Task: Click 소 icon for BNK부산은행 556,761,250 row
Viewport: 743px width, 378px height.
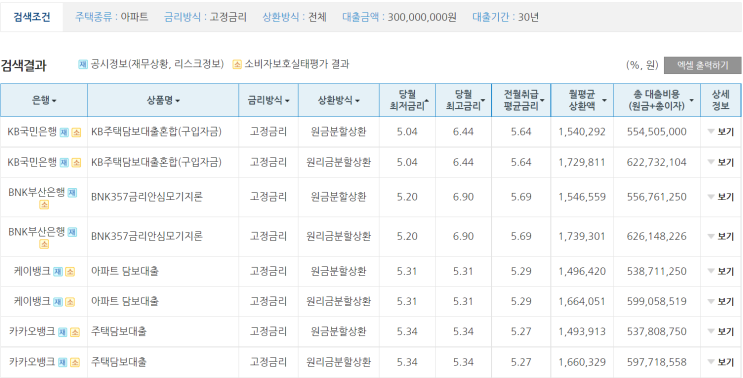Action: click(44, 205)
